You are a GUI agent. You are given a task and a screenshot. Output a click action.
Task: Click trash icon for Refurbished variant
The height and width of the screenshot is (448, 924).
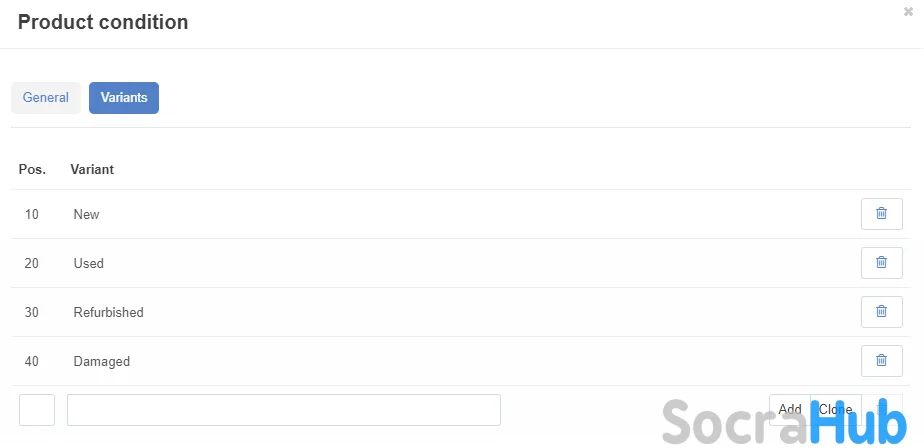pos(881,312)
